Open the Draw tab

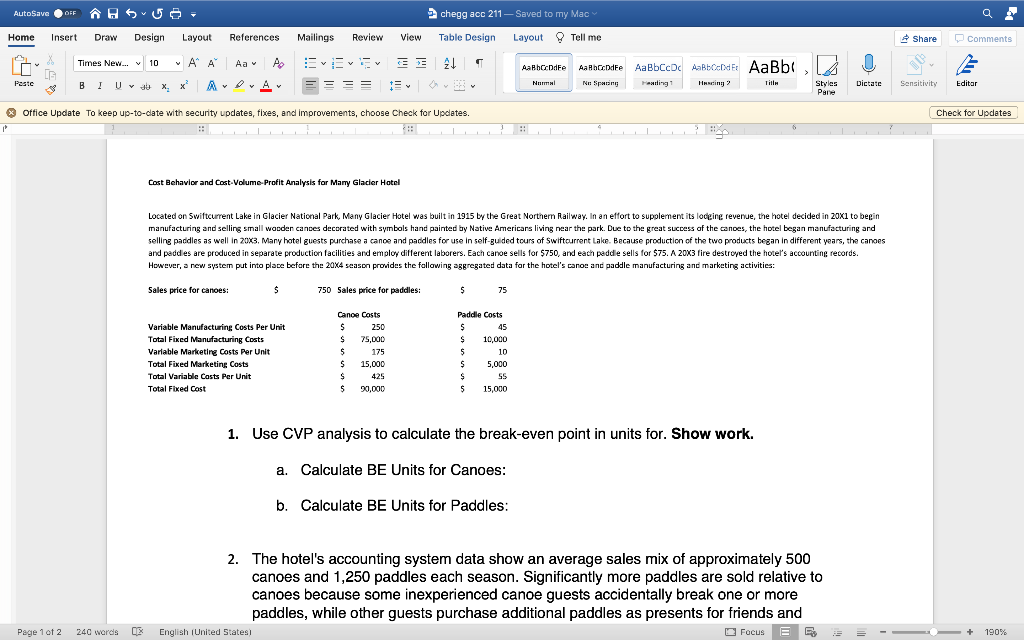(106, 37)
